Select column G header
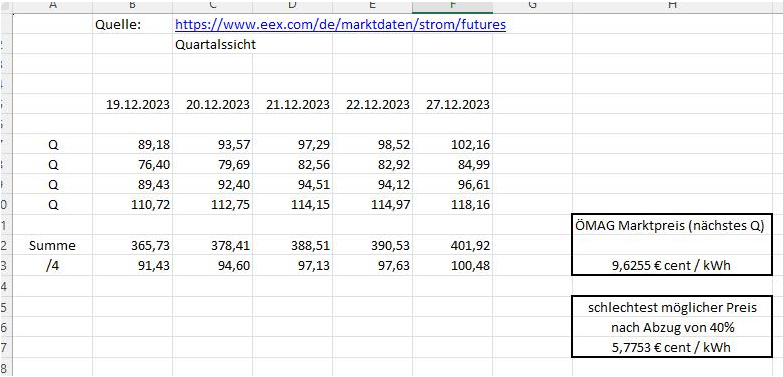 (532, 5)
